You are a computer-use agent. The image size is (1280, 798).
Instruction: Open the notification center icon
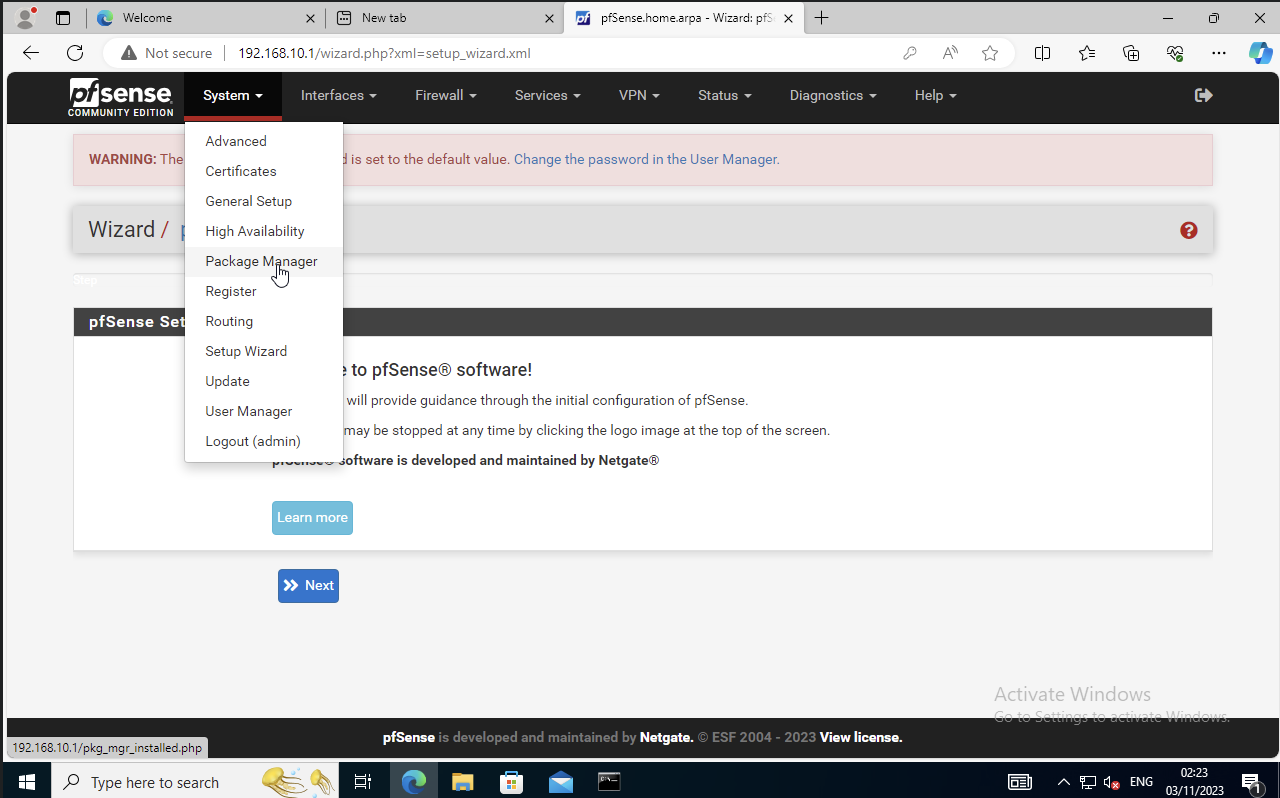tap(1250, 782)
